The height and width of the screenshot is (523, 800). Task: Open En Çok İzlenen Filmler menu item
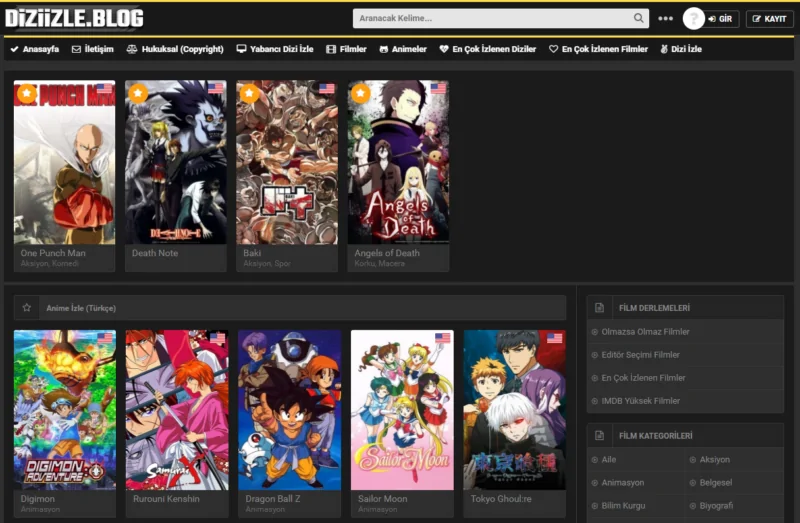[x=598, y=49]
